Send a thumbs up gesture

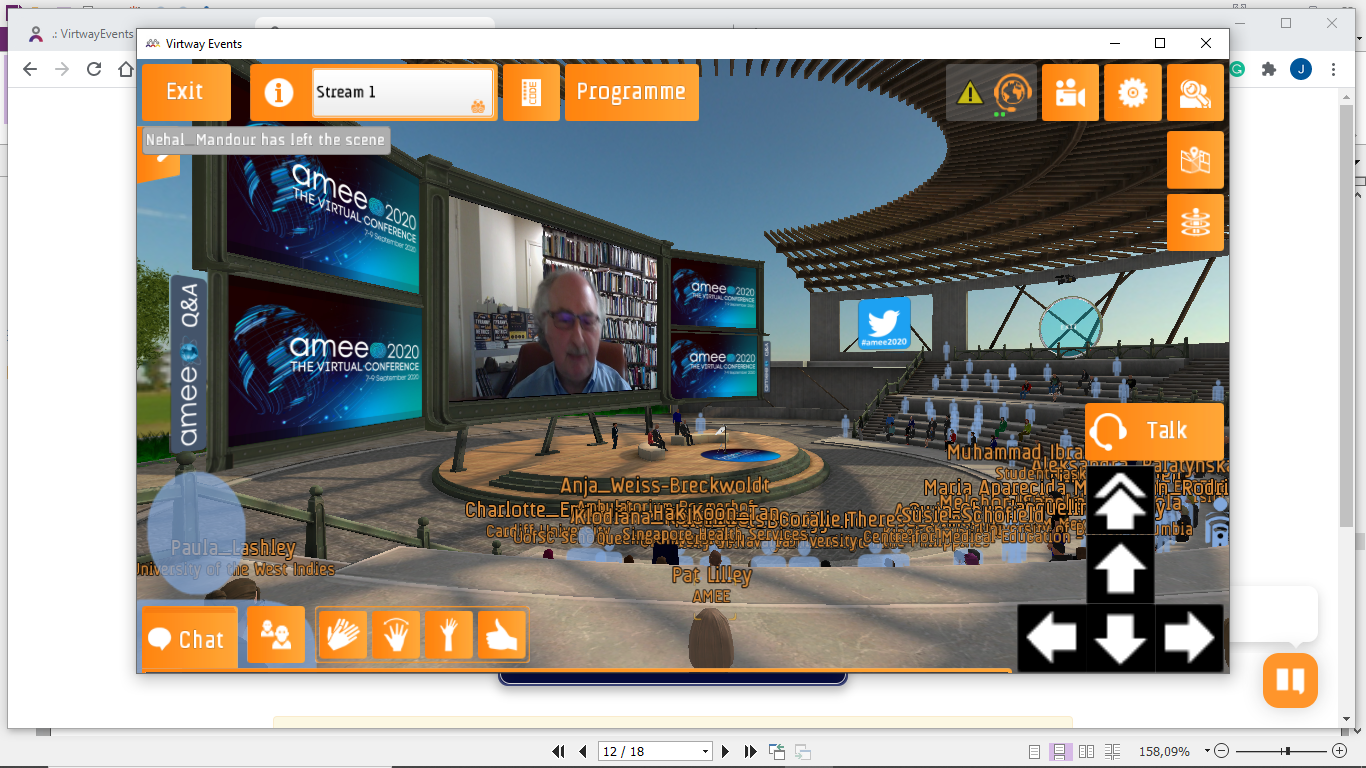coord(502,634)
